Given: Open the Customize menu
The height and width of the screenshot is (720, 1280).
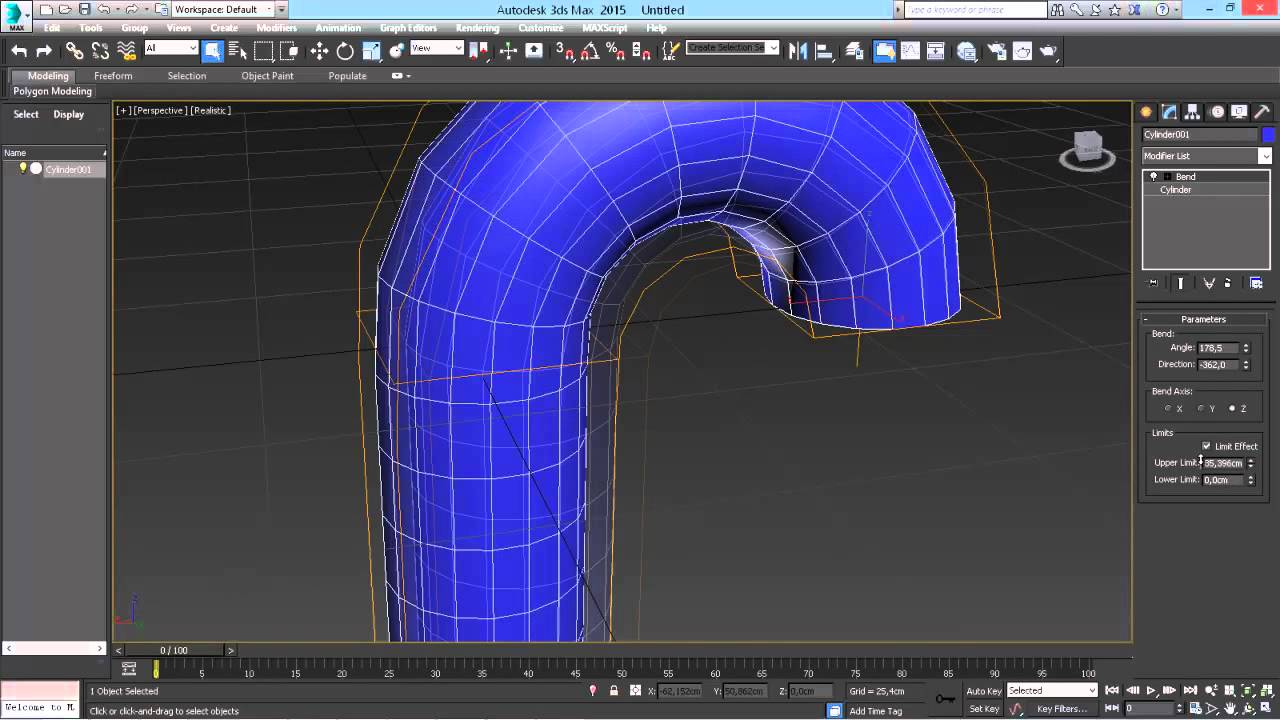Looking at the screenshot, I should 541,28.
